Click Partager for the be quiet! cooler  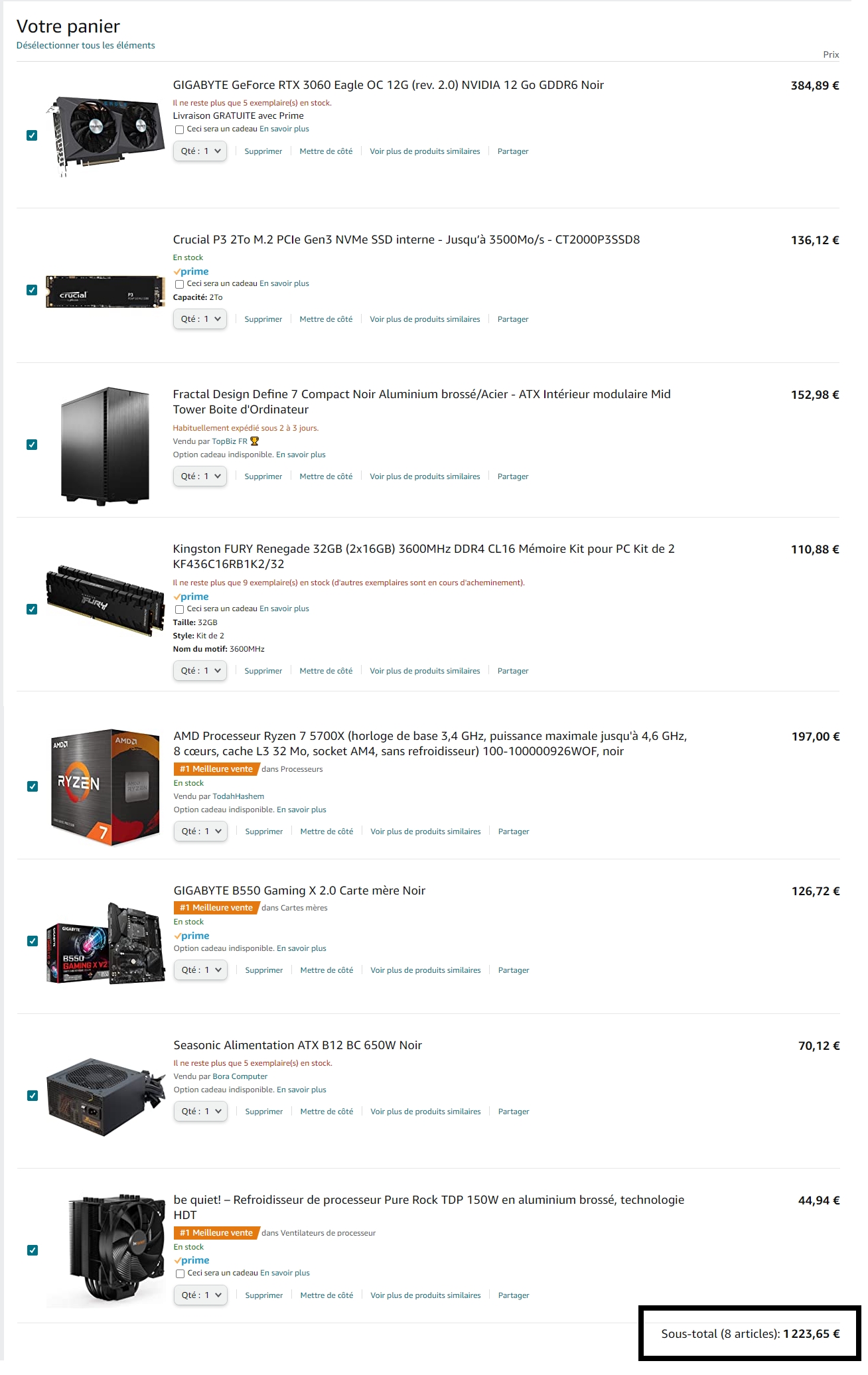tap(514, 1295)
